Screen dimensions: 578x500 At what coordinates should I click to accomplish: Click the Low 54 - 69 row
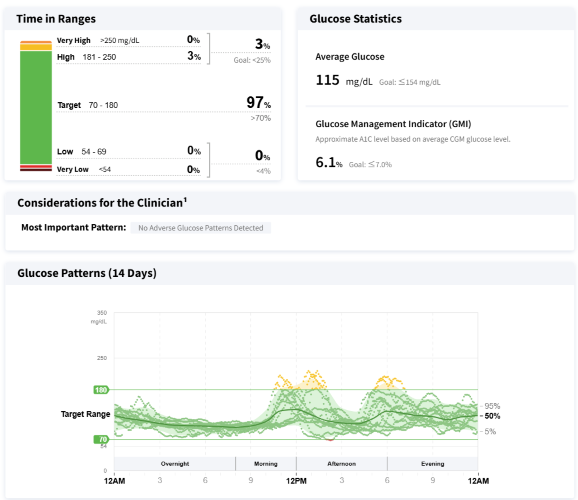pos(129,151)
